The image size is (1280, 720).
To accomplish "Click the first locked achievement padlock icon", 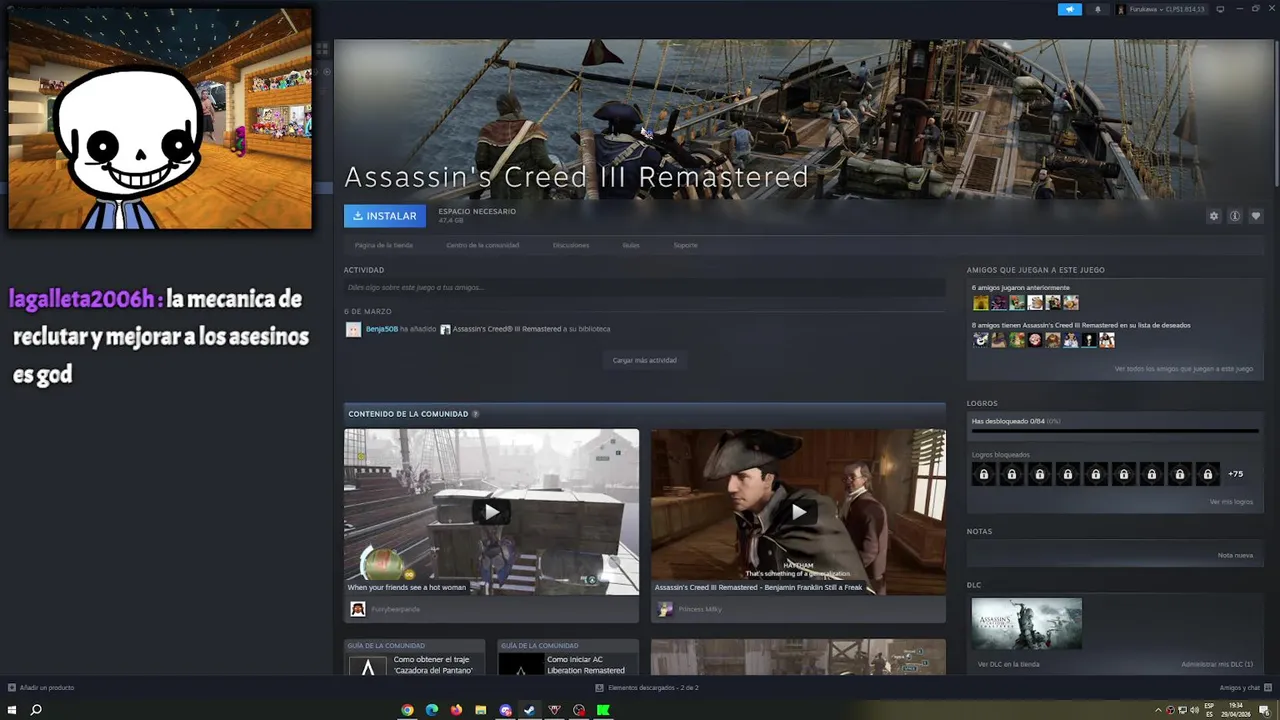I will click(x=983, y=474).
